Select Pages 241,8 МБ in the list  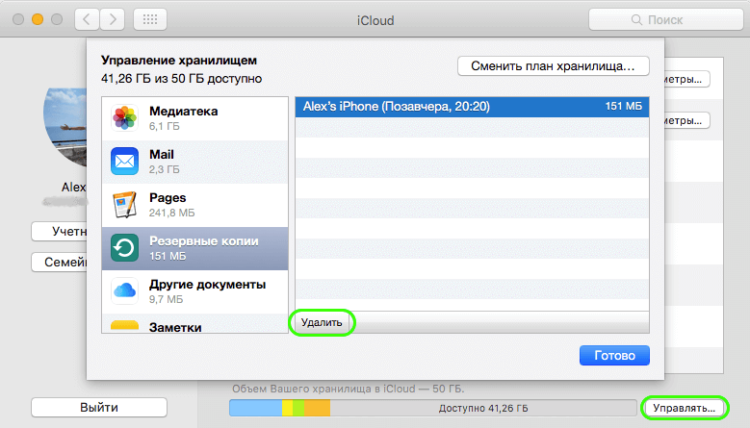(x=195, y=205)
